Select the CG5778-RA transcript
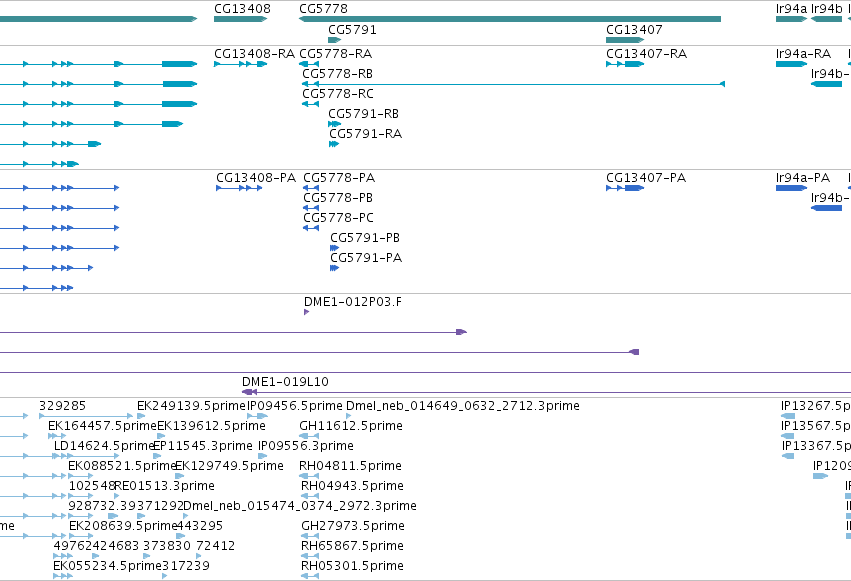The image size is (851, 581). coord(309,64)
